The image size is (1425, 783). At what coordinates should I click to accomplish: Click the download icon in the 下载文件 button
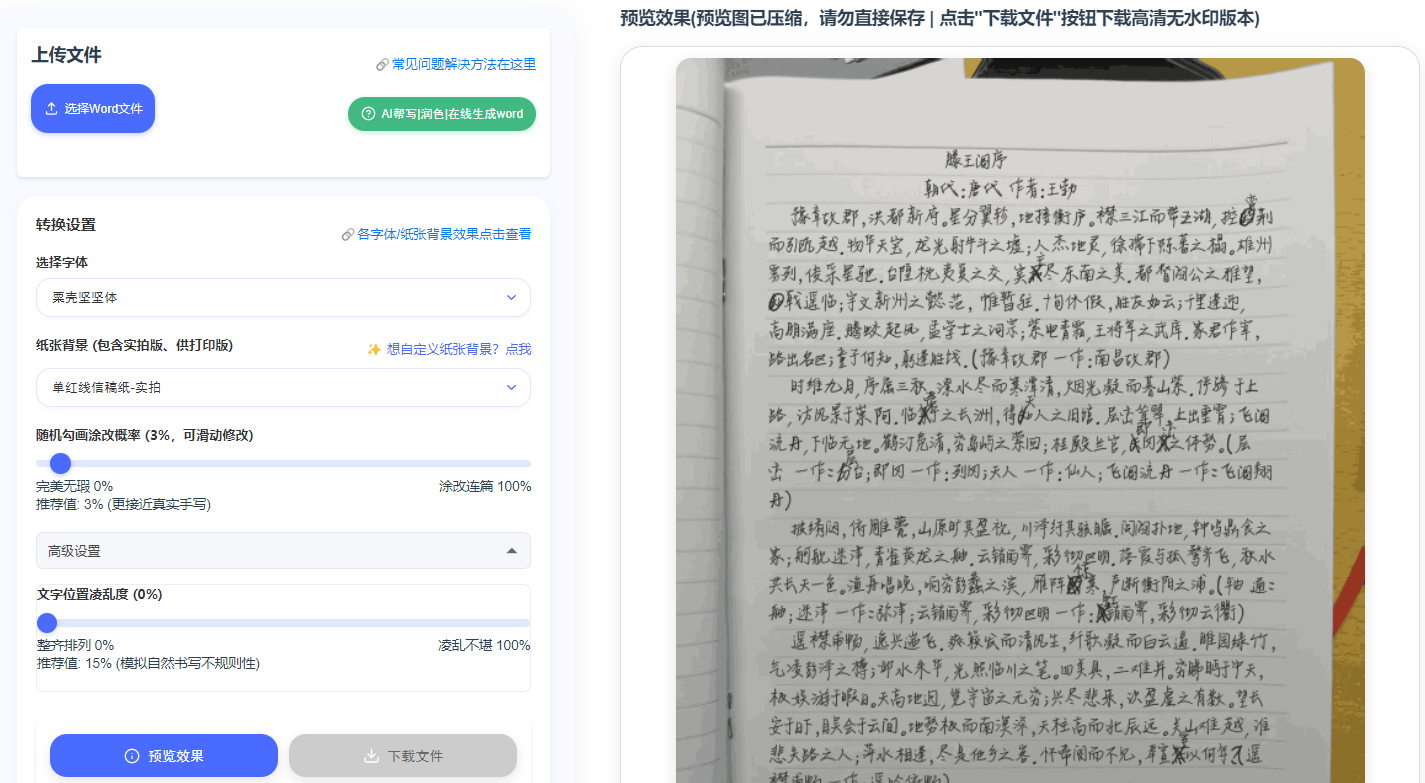371,756
